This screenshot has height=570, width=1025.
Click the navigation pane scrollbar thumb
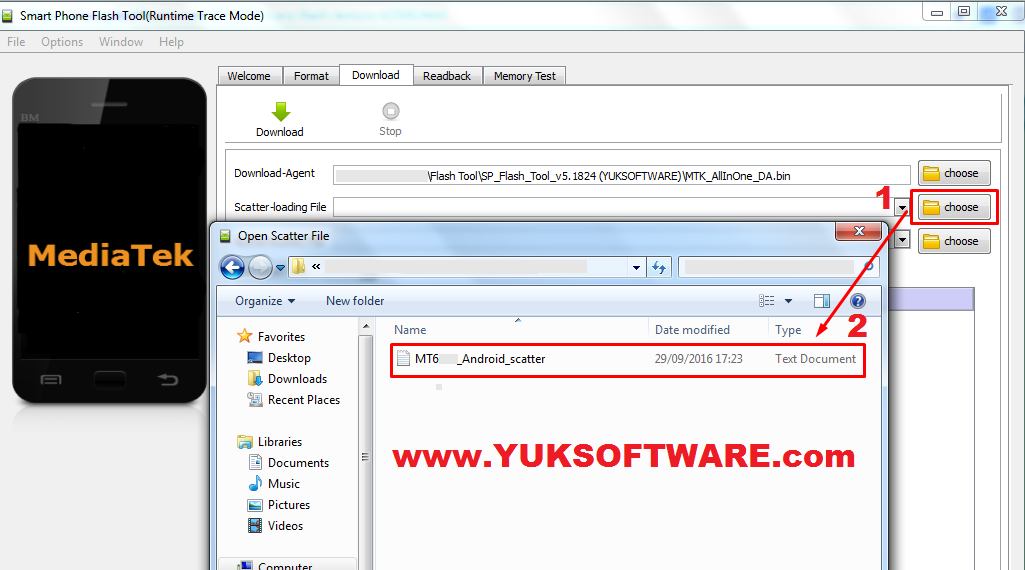(366, 458)
